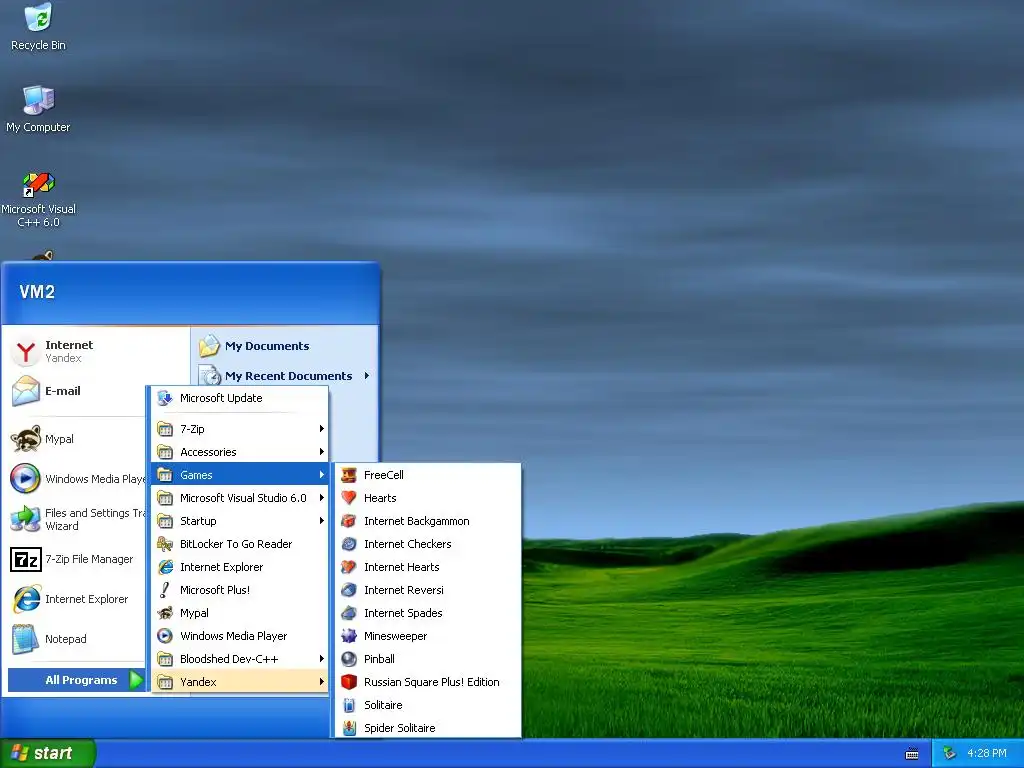Click the E-mail envelope icon

tap(25, 391)
